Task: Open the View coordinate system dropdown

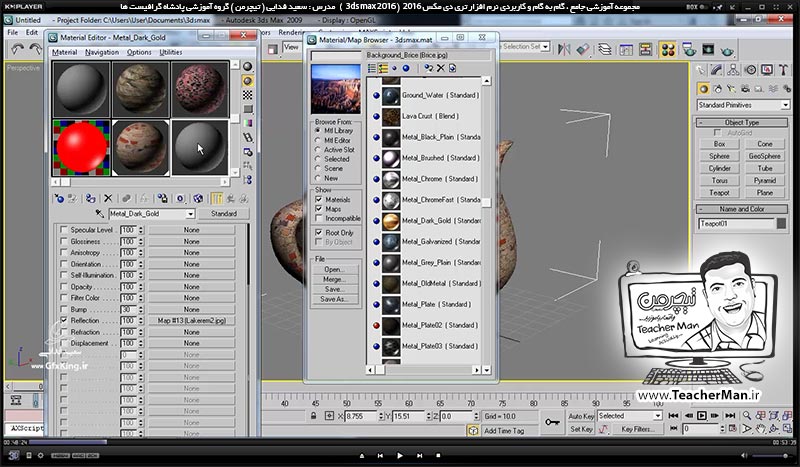Action: 291,47
